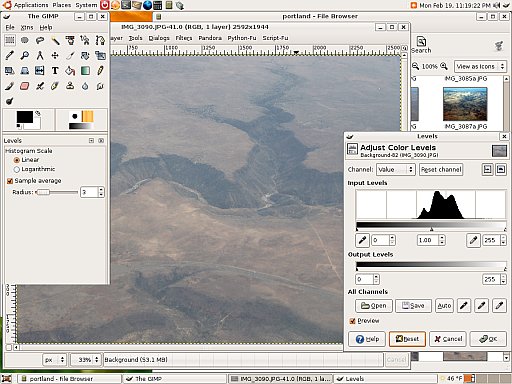Select the Clone stamp tool

70,86
